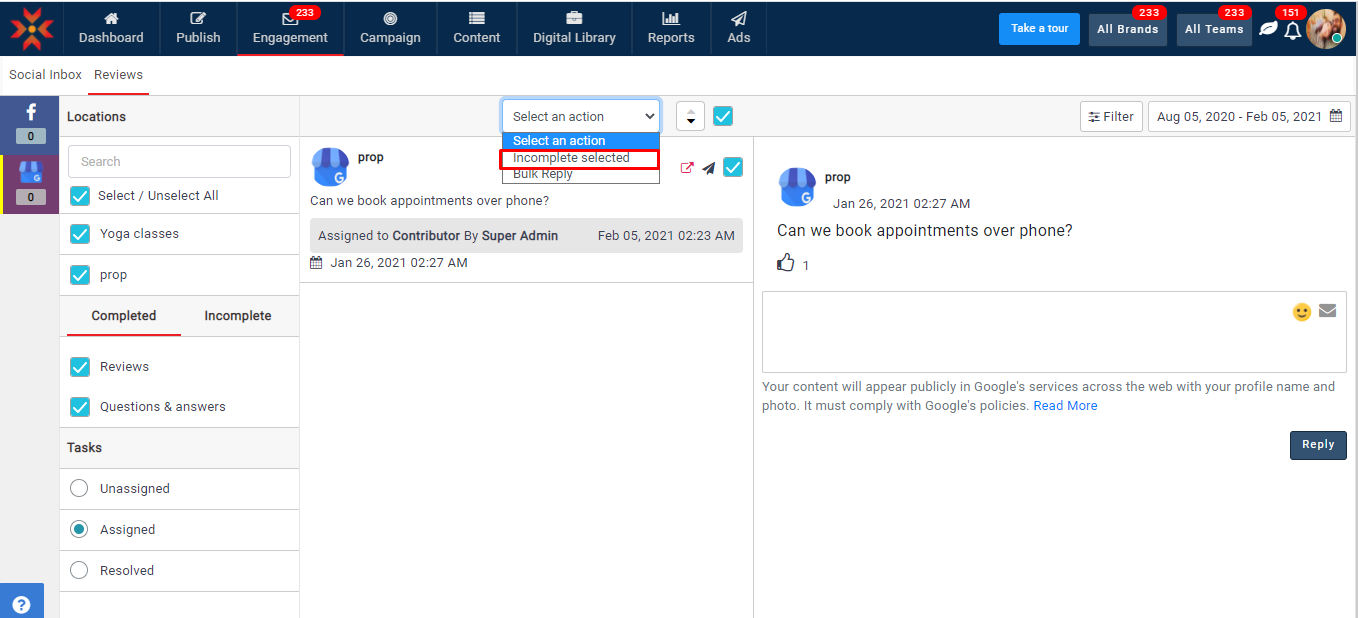Uncheck the Yoga classes location checkbox

point(80,234)
